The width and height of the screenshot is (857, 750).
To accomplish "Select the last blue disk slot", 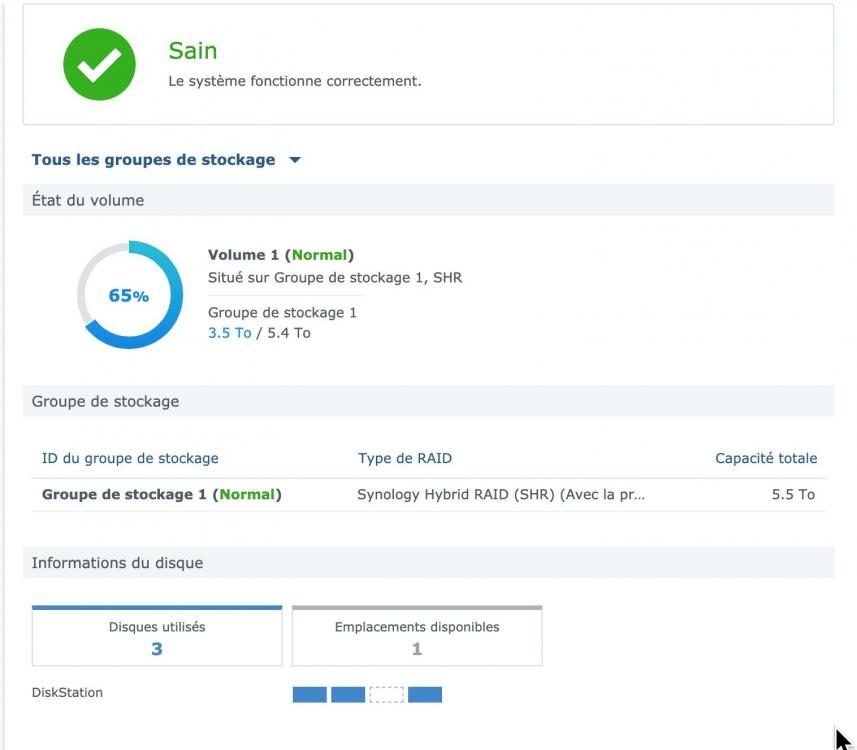I will pos(425,694).
